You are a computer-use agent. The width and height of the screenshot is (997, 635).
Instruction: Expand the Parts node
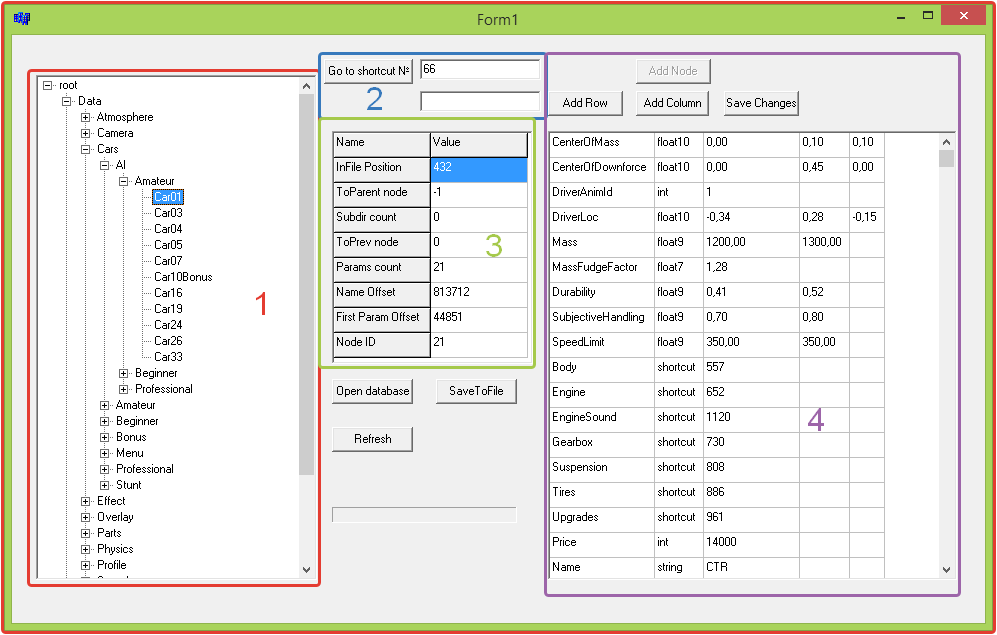85,533
